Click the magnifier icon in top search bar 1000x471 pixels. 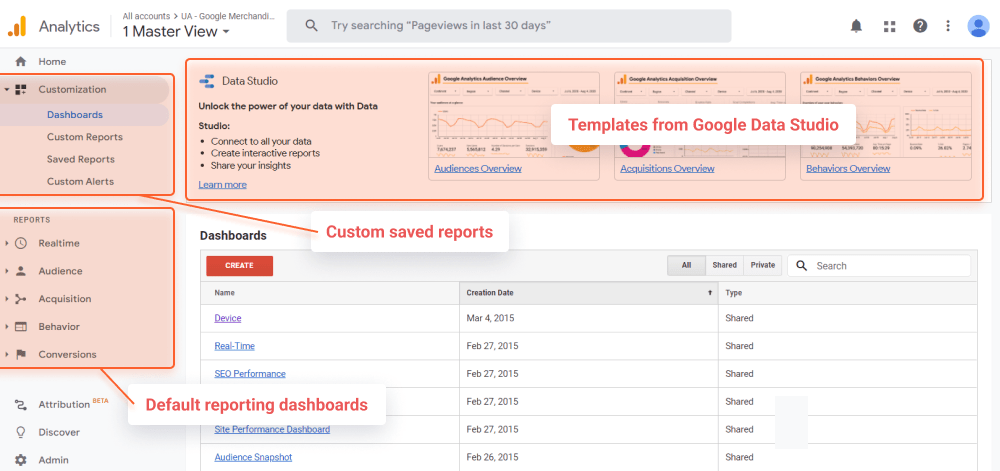pos(311,25)
